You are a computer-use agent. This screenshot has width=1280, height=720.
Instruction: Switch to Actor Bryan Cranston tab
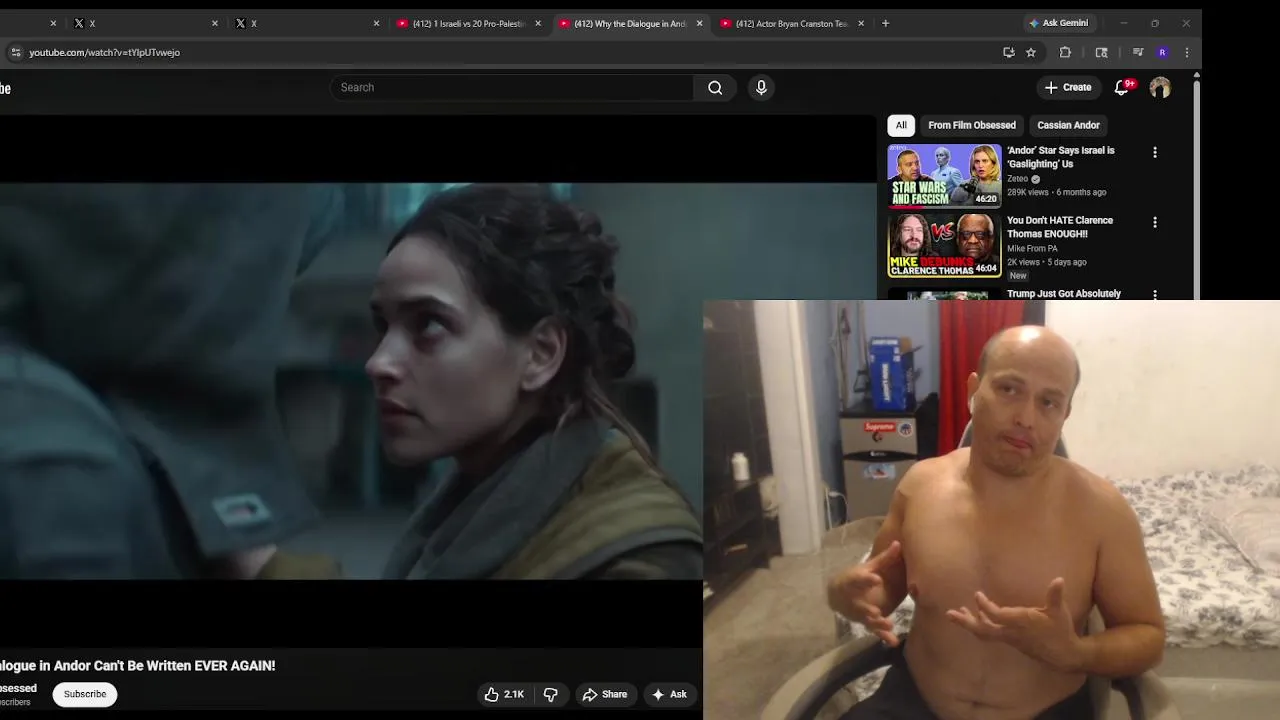click(791, 23)
